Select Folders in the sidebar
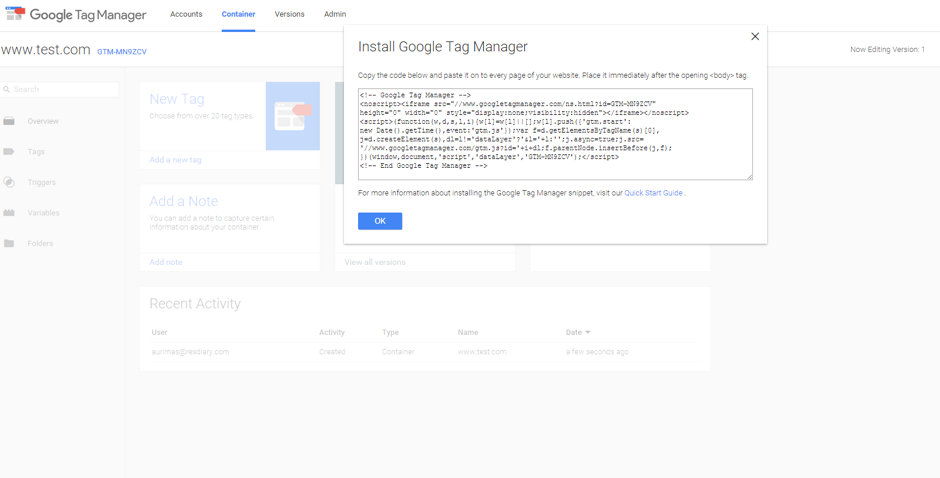This screenshot has width=940, height=478. coord(40,243)
